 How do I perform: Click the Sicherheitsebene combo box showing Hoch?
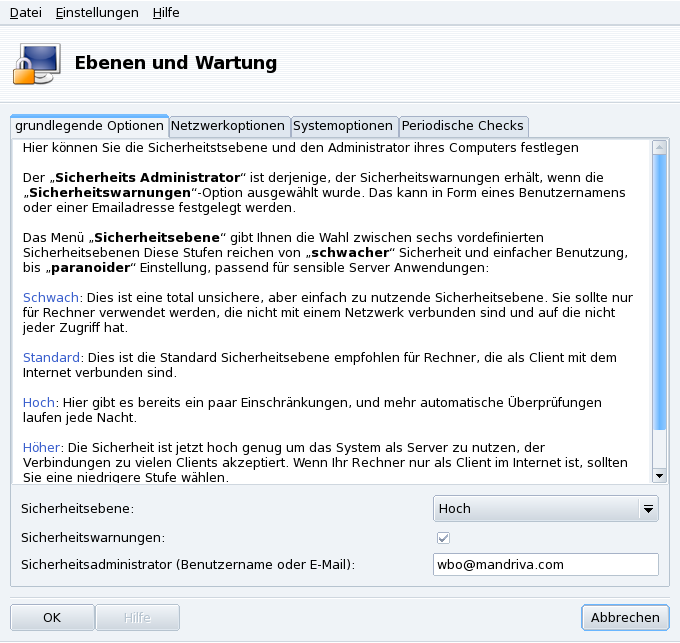coord(537,509)
